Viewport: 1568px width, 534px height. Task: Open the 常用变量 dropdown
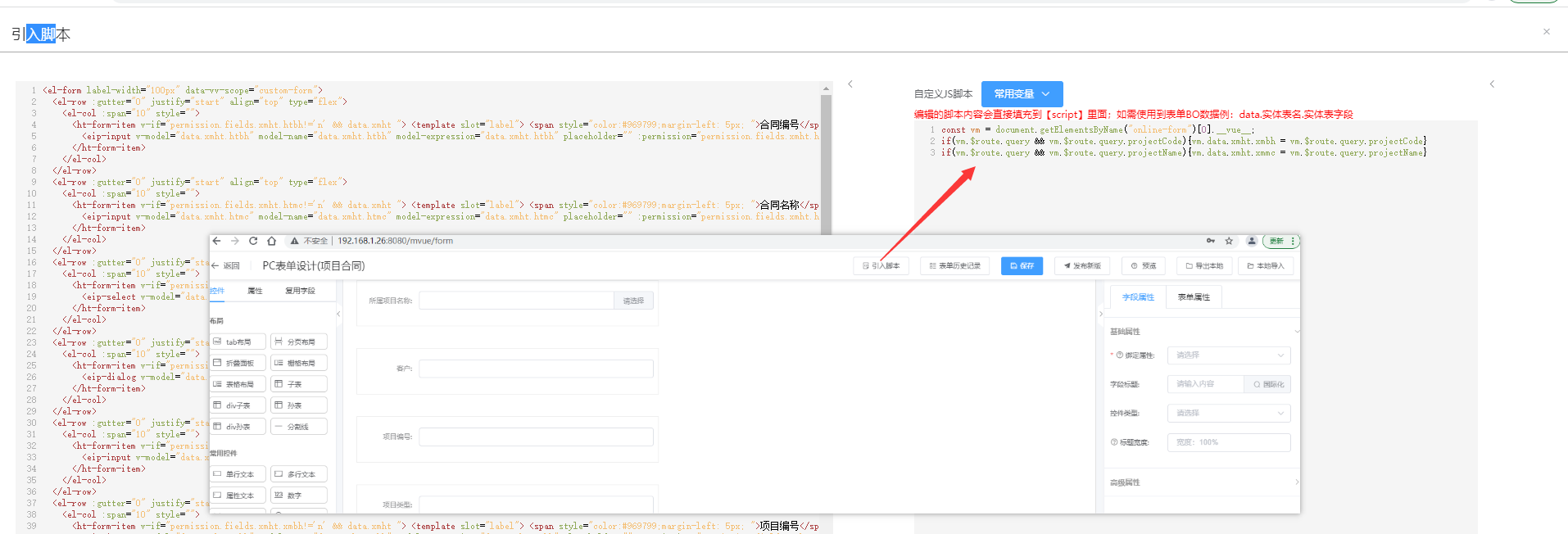pos(1022,94)
